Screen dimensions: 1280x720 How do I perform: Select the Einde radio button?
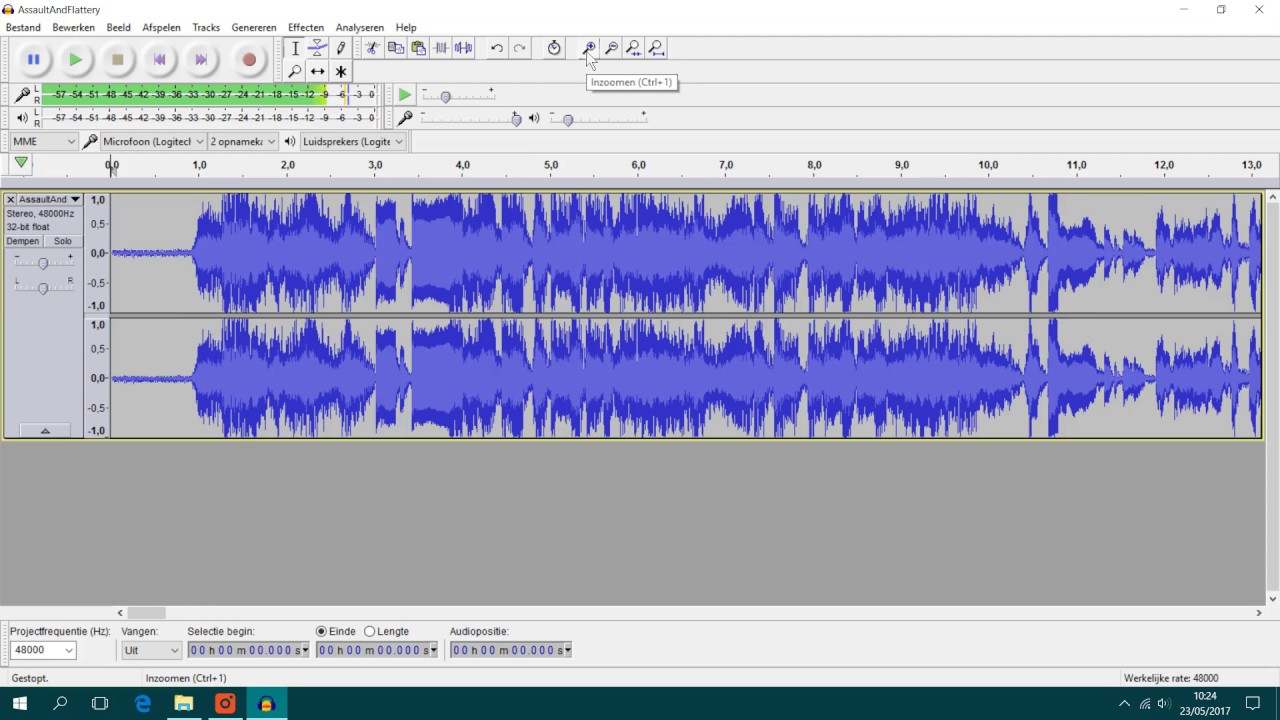(x=322, y=631)
